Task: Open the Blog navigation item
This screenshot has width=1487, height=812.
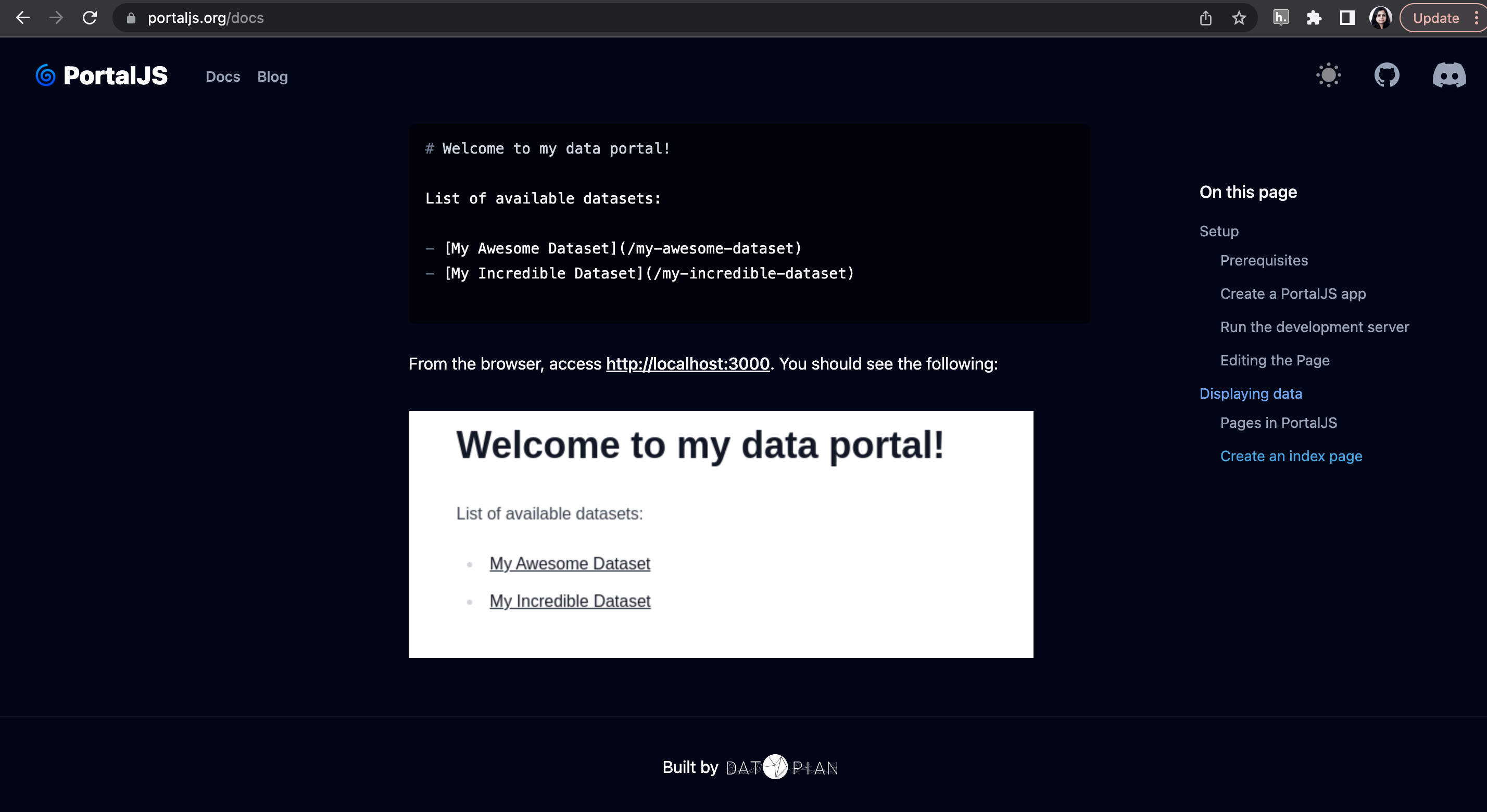Action: [272, 76]
